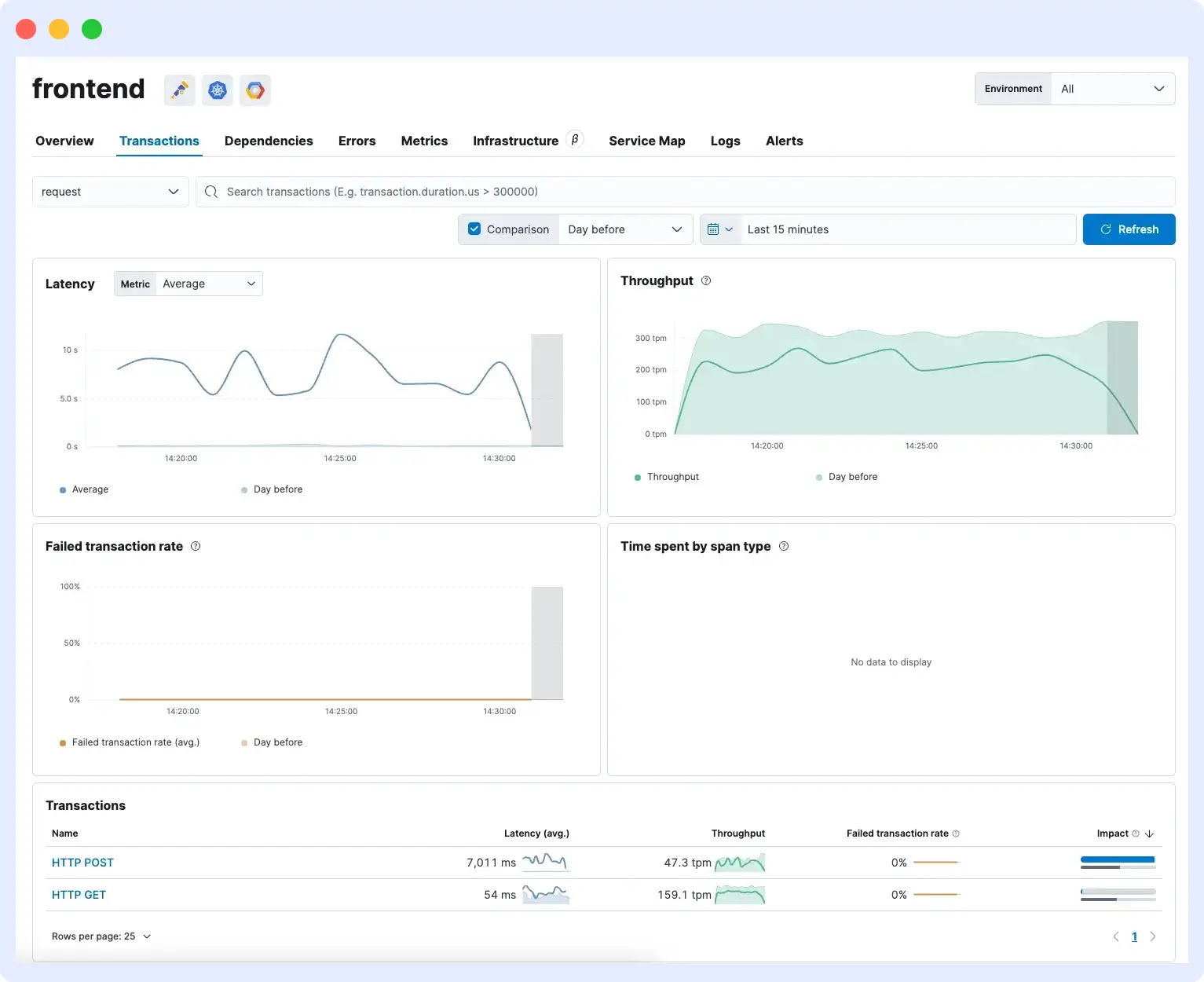Toggle Failed transaction rate (avg.) legend item
The width and height of the screenshot is (1204, 982).
[130, 742]
